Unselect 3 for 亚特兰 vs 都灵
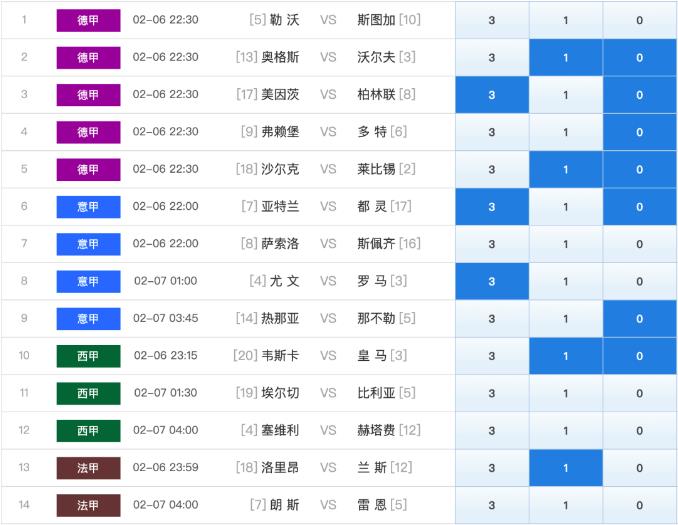This screenshot has width=678, height=525. 492,207
